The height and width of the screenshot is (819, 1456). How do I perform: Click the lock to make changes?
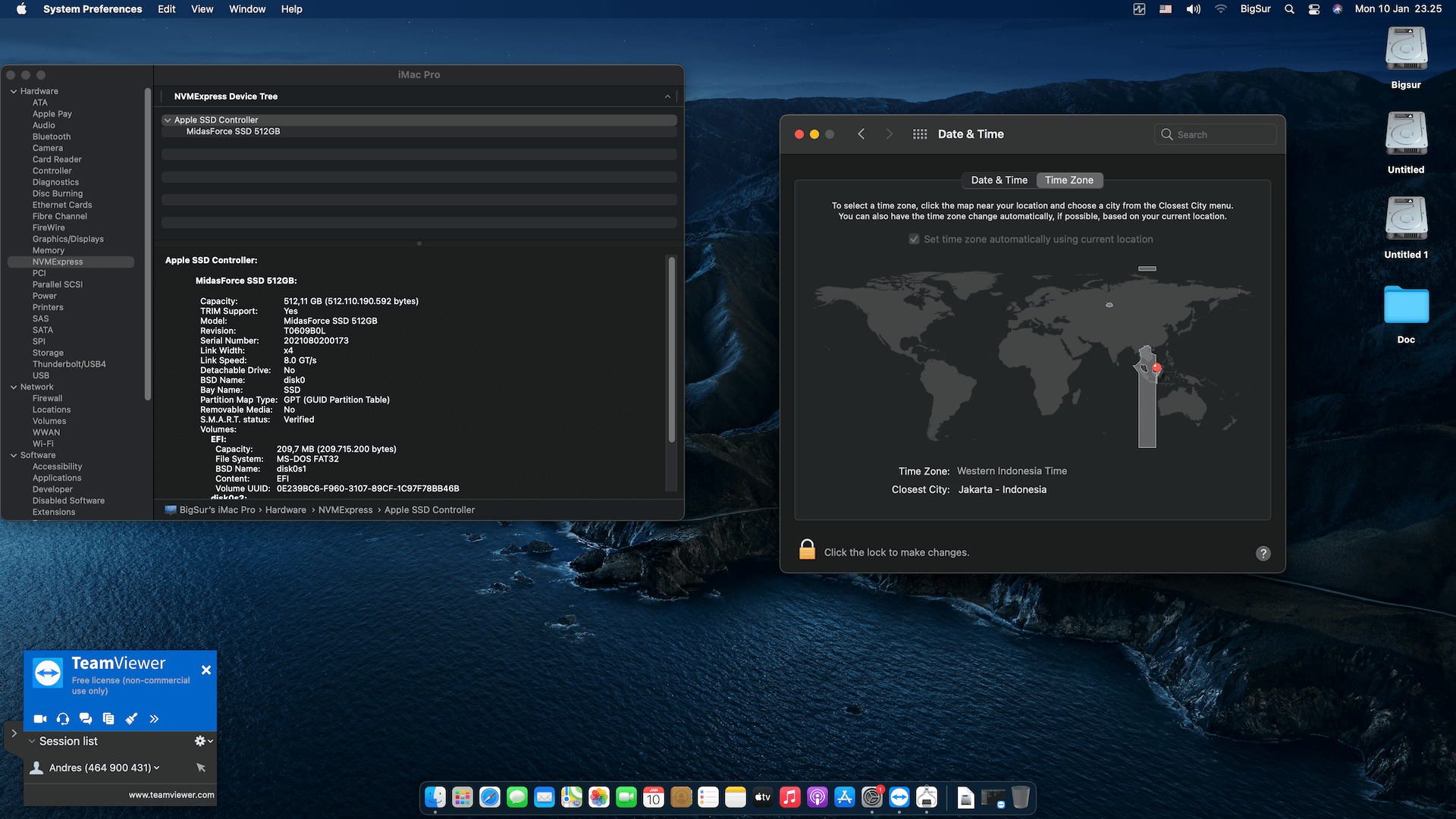807,550
